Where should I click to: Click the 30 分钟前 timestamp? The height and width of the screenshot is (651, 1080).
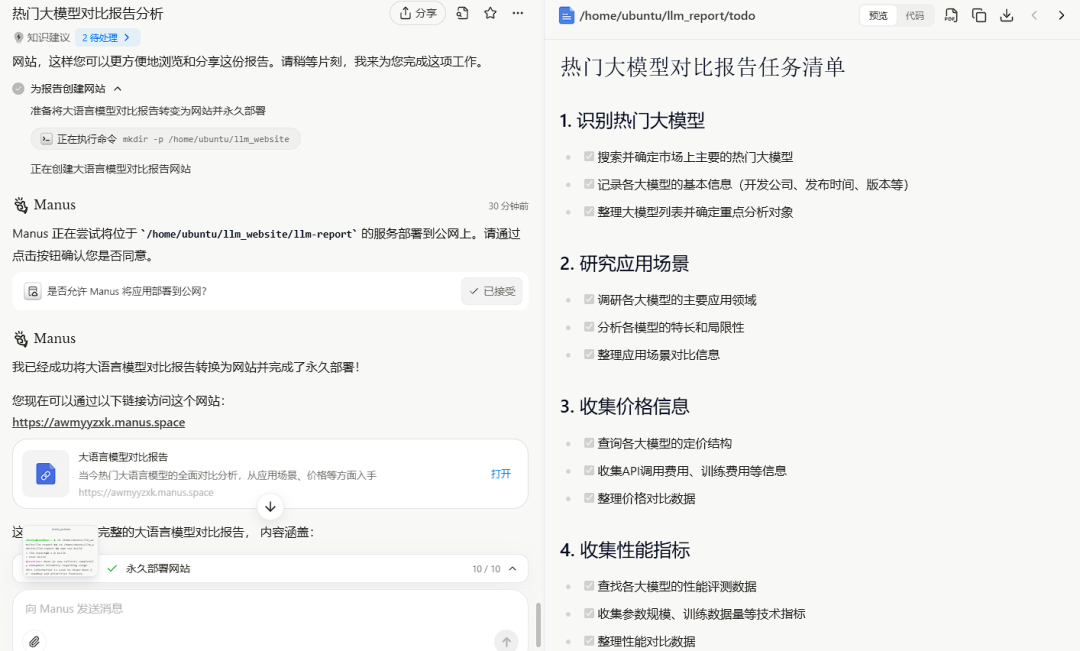click(508, 206)
